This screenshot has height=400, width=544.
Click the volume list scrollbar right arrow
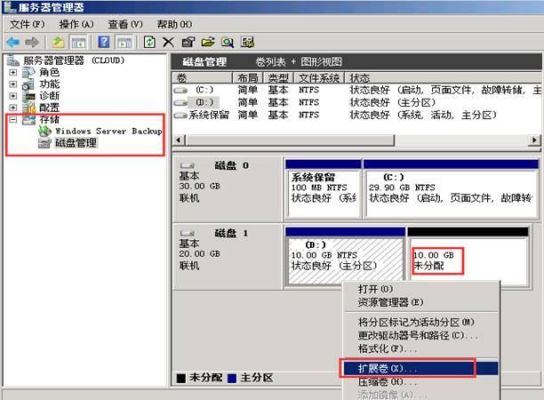534,140
